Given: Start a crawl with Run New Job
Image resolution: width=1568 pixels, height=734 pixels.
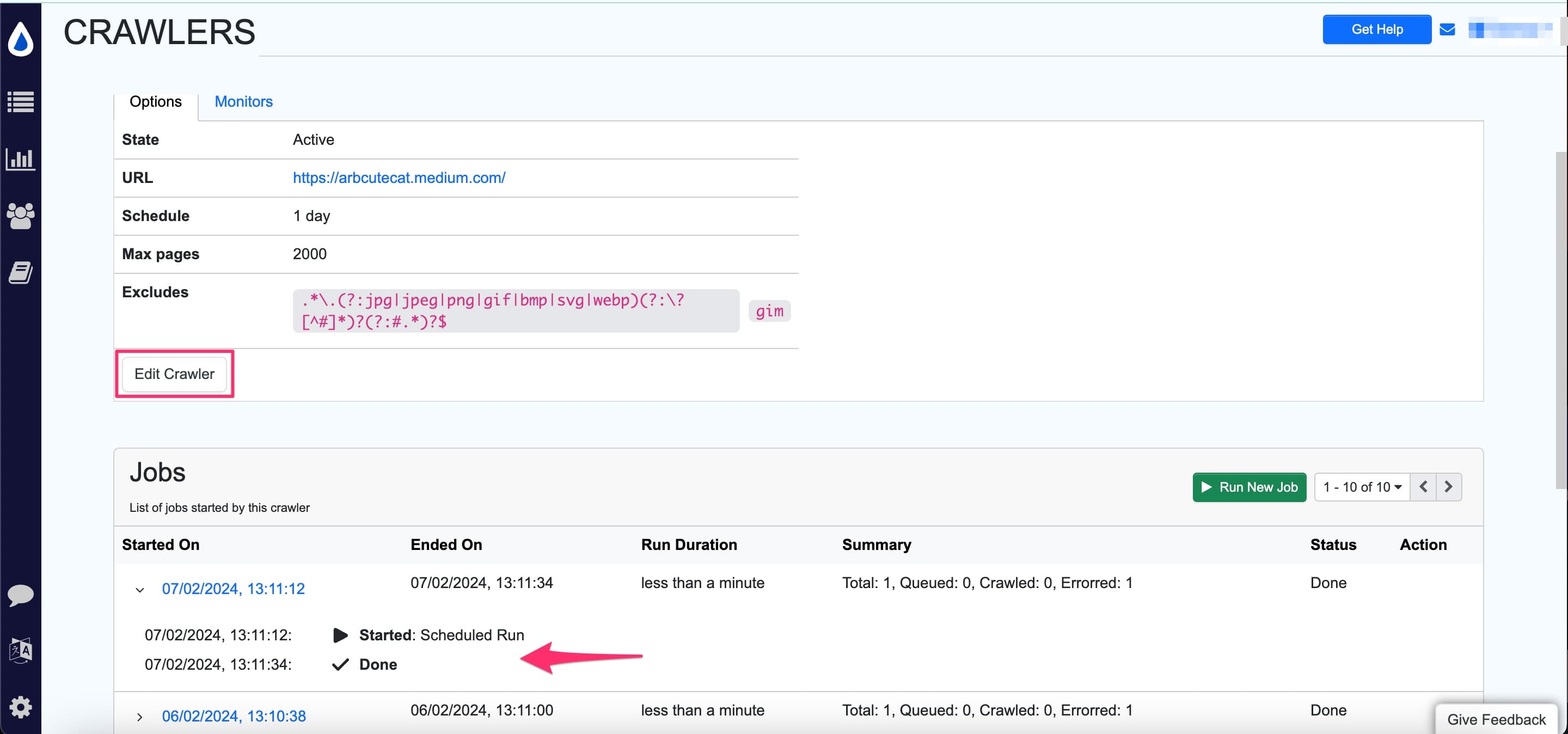Looking at the screenshot, I should click(1249, 487).
